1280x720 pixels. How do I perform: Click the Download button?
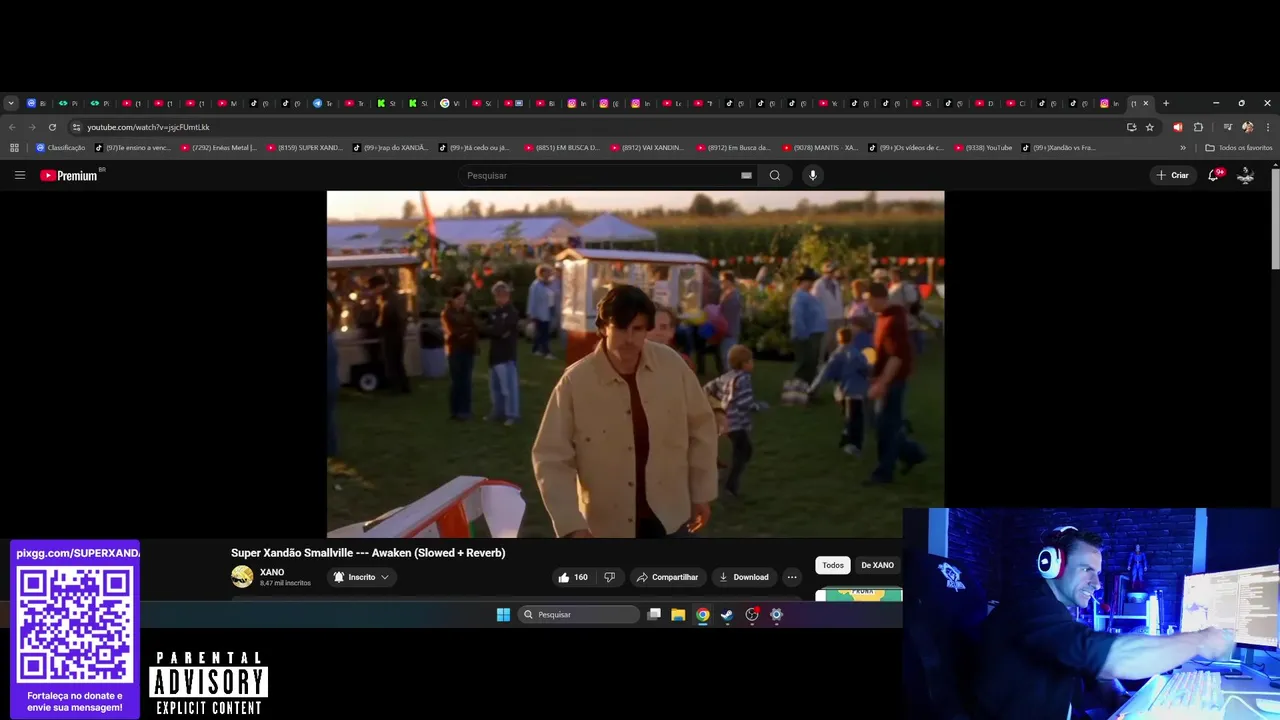click(x=744, y=577)
